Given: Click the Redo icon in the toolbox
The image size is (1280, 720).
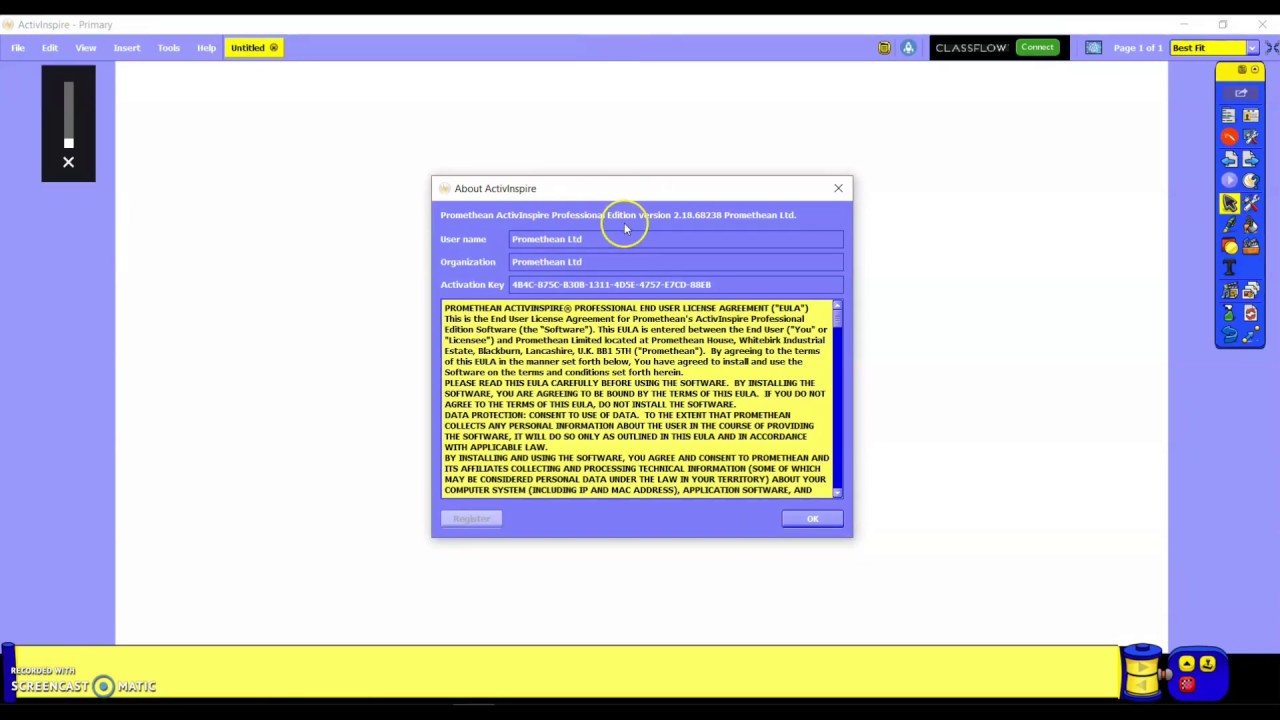Looking at the screenshot, I should tap(1251, 335).
